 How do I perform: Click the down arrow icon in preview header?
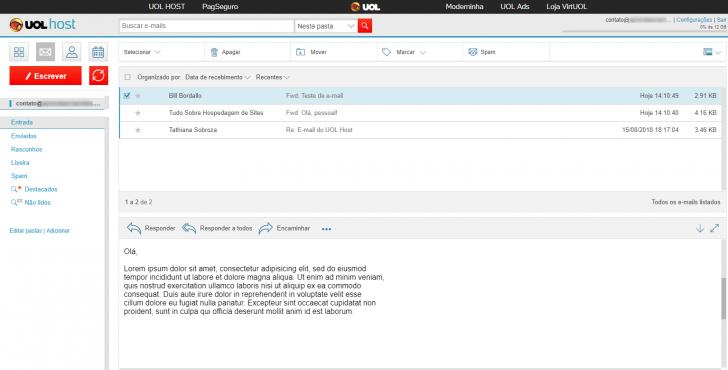tap(700, 228)
